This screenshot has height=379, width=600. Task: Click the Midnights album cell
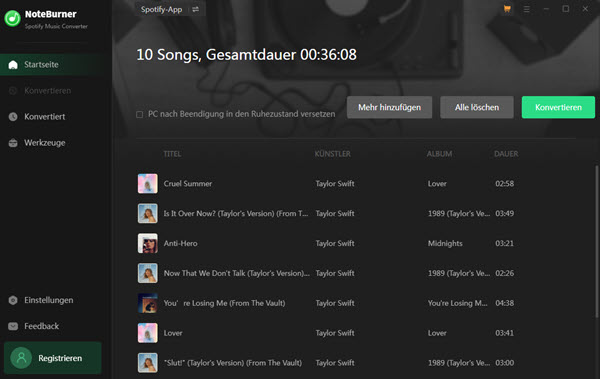point(445,243)
